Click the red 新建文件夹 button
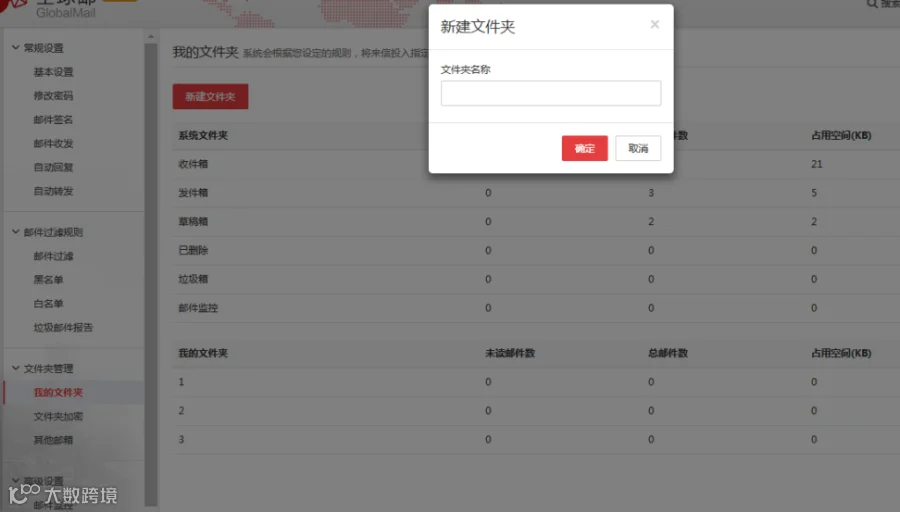900x512 pixels. click(x=210, y=96)
